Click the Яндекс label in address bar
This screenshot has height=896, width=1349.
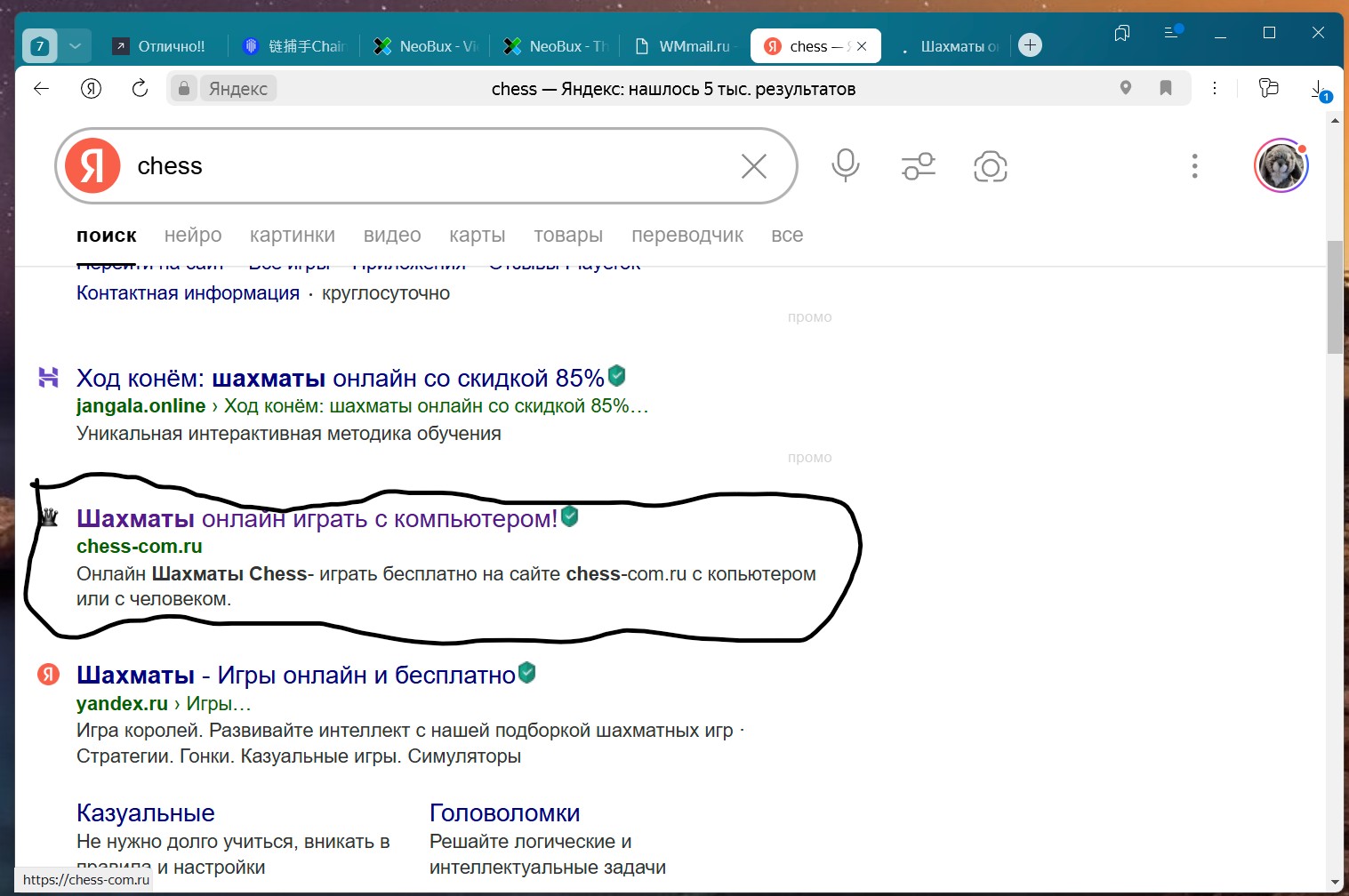click(238, 89)
